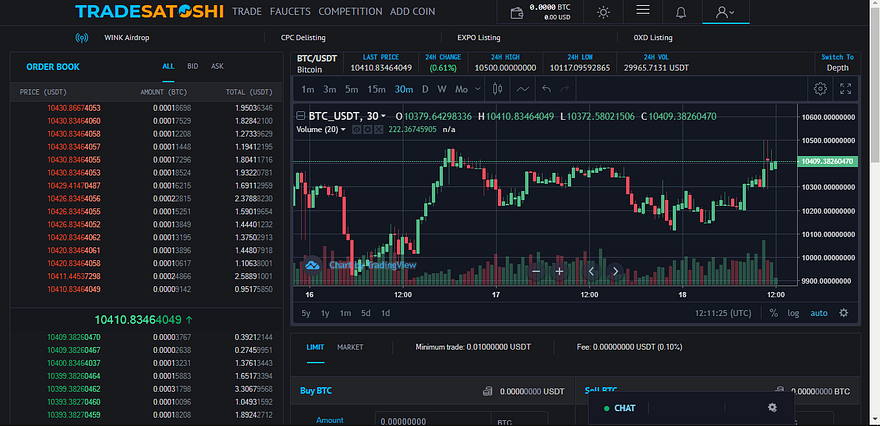
Task: Click the buy Amount input field
Action: click(433, 421)
